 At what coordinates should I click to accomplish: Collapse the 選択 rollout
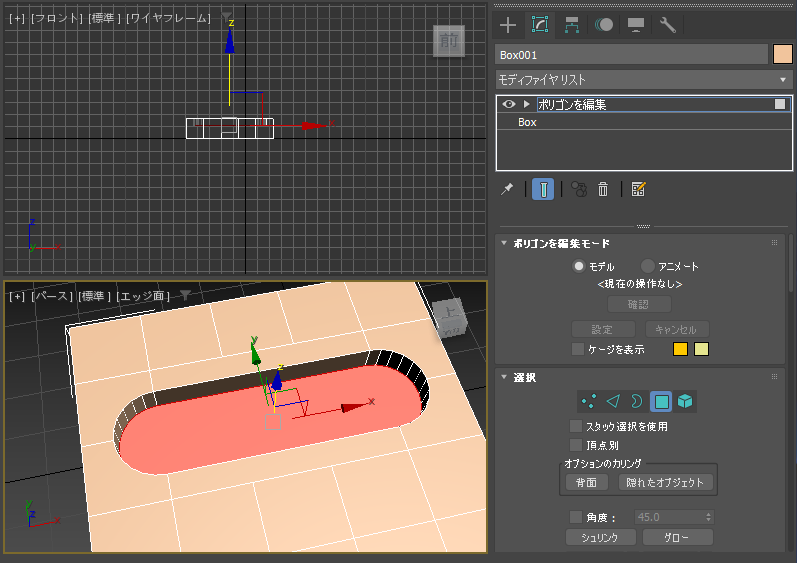click(x=504, y=377)
